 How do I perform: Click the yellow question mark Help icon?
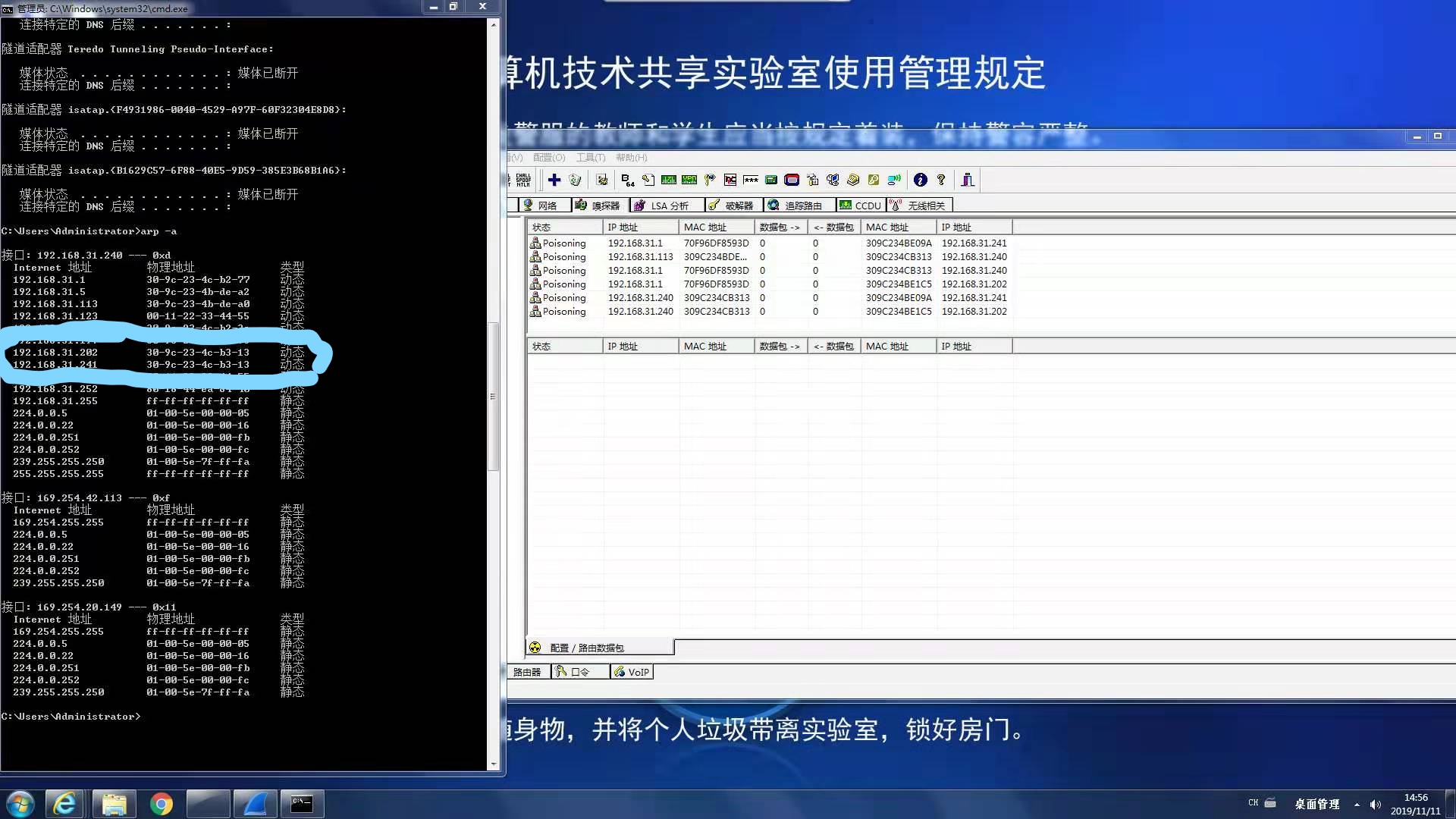941,180
